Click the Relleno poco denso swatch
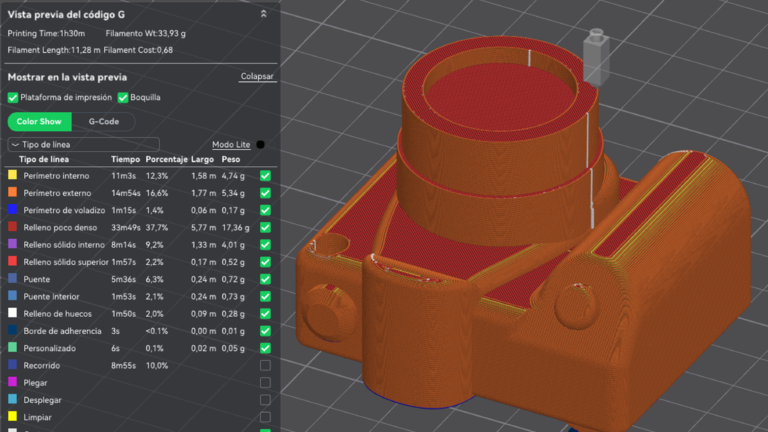768x432 pixels. (x=13, y=227)
